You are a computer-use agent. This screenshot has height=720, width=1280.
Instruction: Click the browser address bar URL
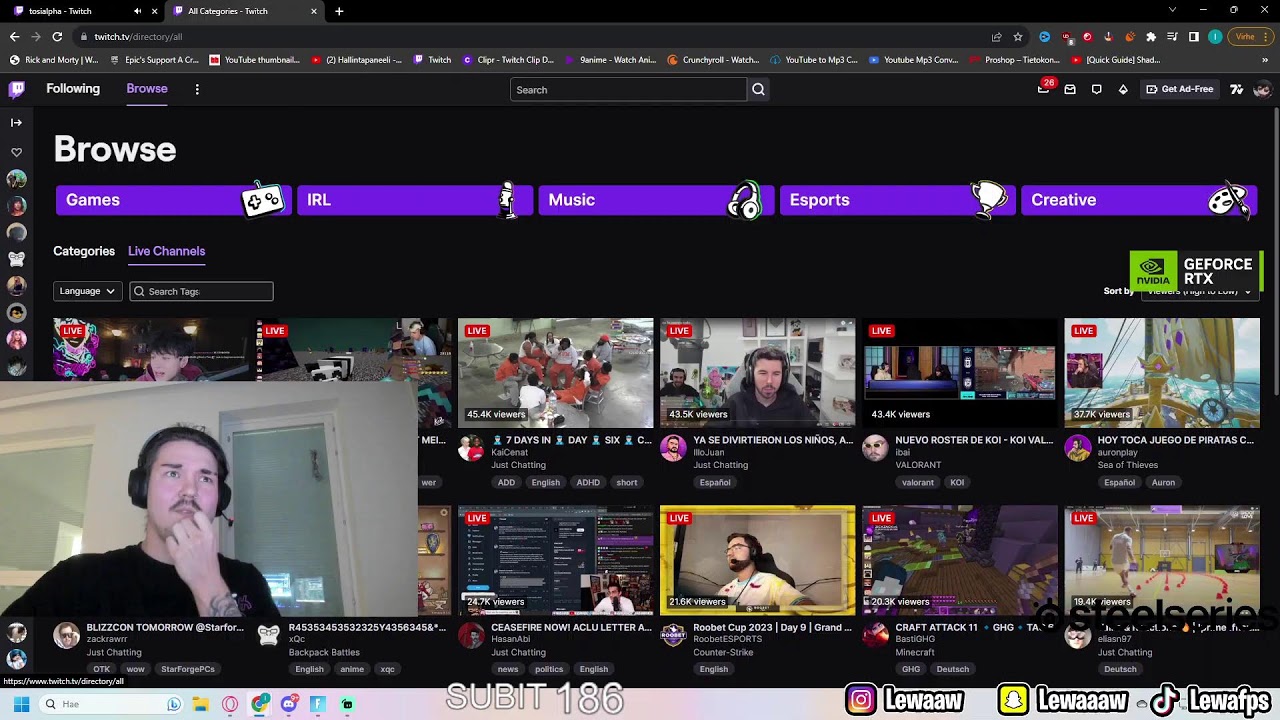coord(138,37)
